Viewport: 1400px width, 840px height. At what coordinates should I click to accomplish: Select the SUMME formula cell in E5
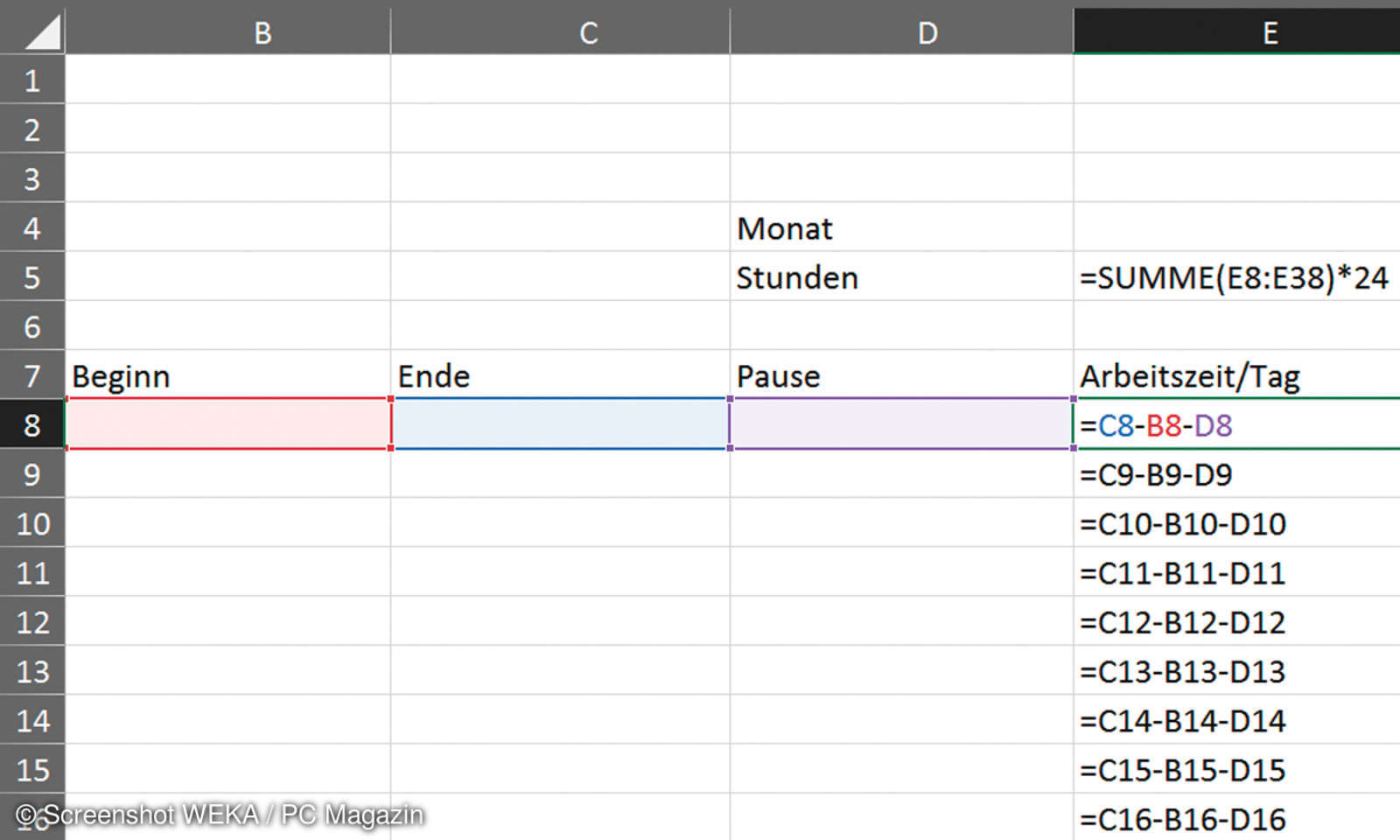click(1234, 277)
